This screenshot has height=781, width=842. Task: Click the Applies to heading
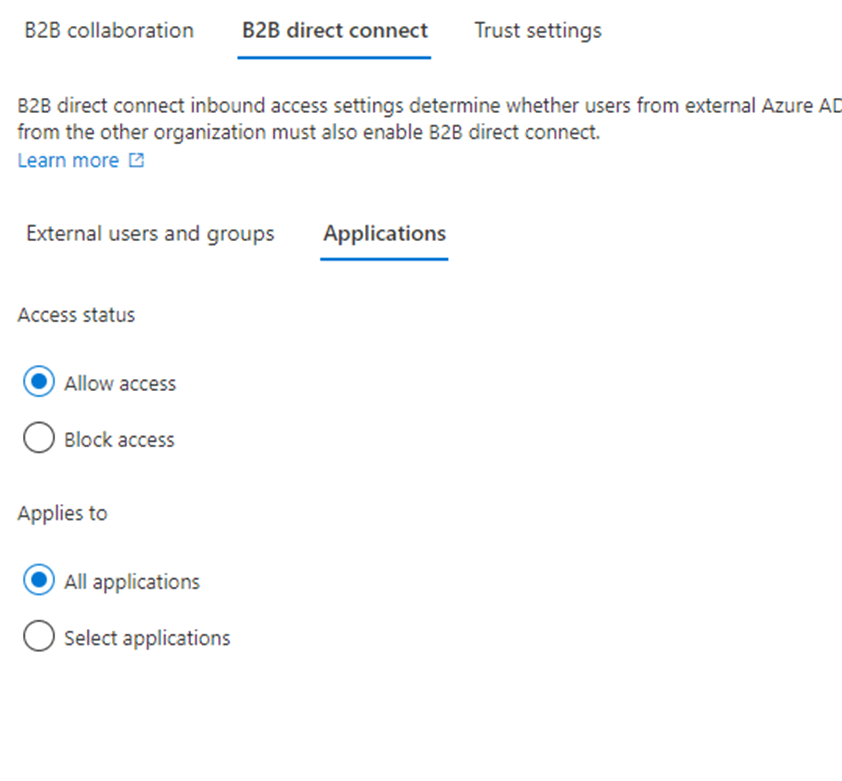(x=62, y=514)
